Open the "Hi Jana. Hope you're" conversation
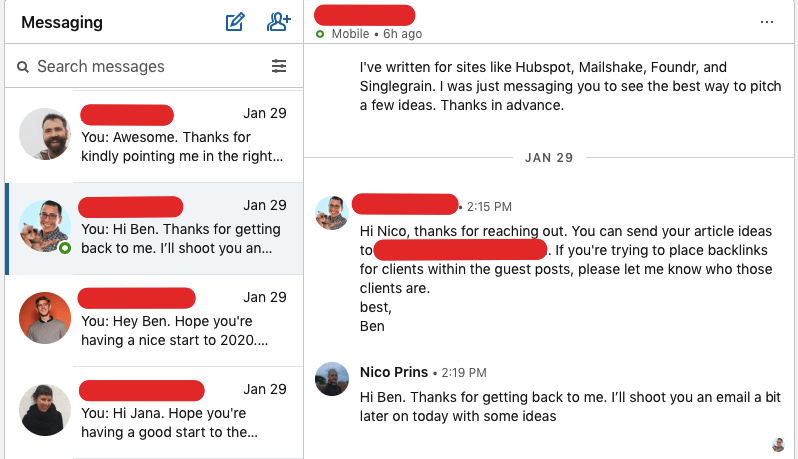The width and height of the screenshot is (798, 459). 180,413
